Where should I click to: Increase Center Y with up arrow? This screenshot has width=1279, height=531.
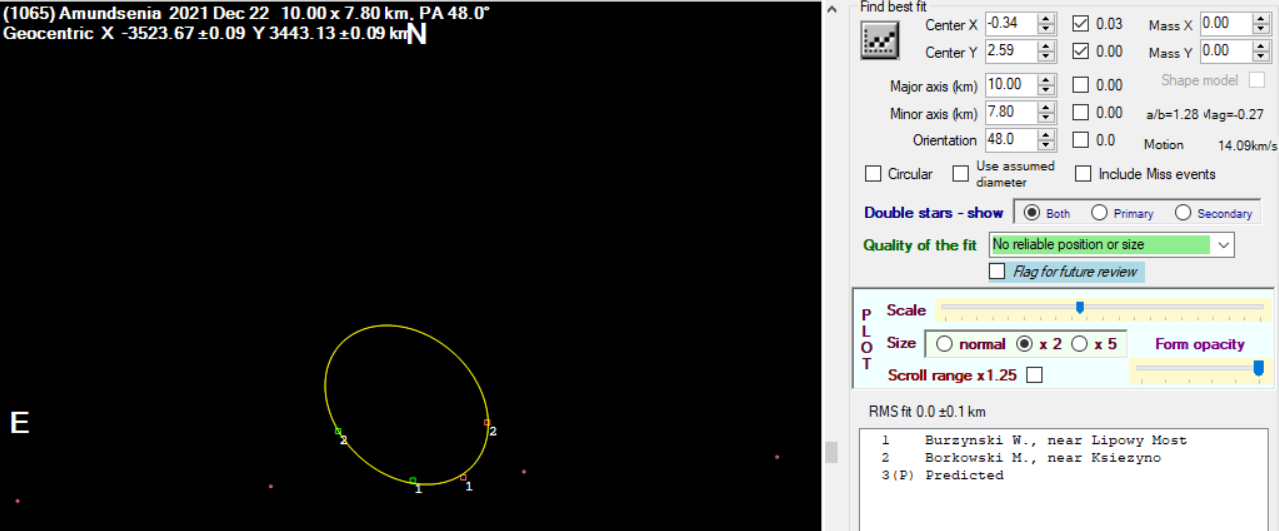tap(1047, 47)
